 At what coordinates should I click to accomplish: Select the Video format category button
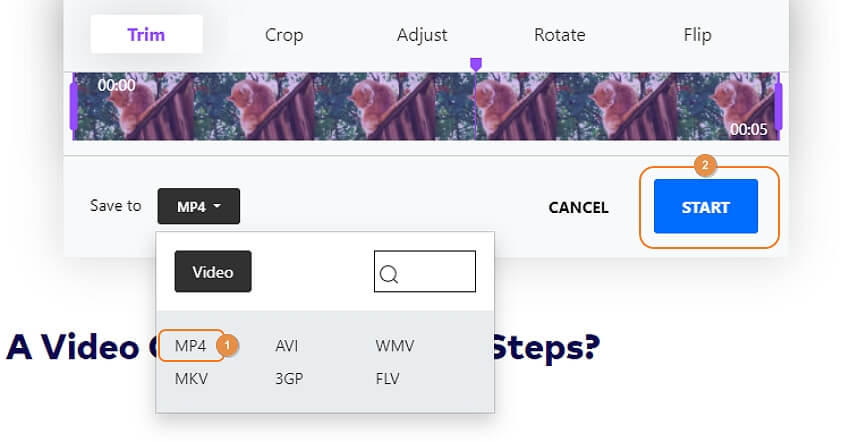pyautogui.click(x=213, y=271)
